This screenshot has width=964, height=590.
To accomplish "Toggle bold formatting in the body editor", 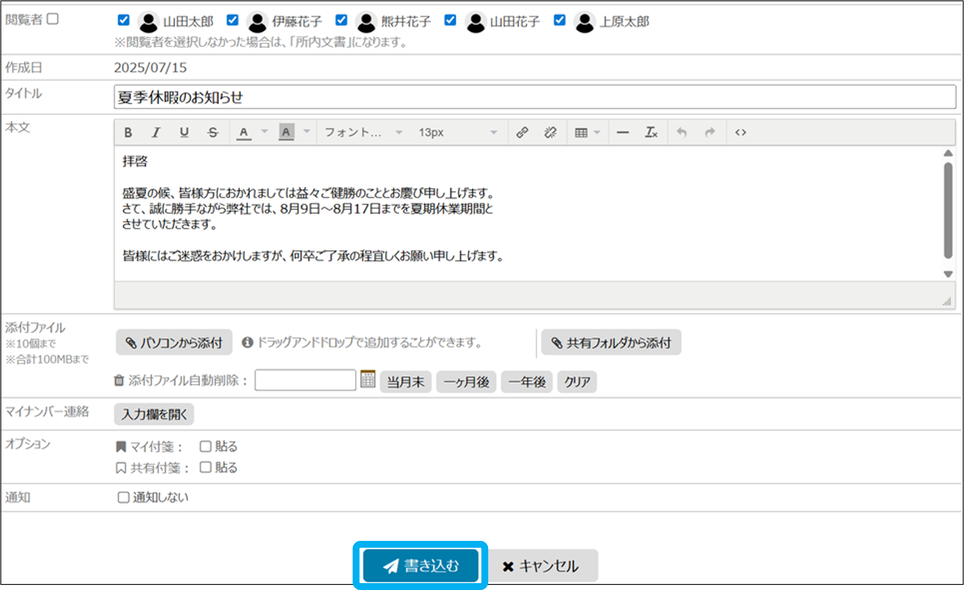I will (128, 132).
